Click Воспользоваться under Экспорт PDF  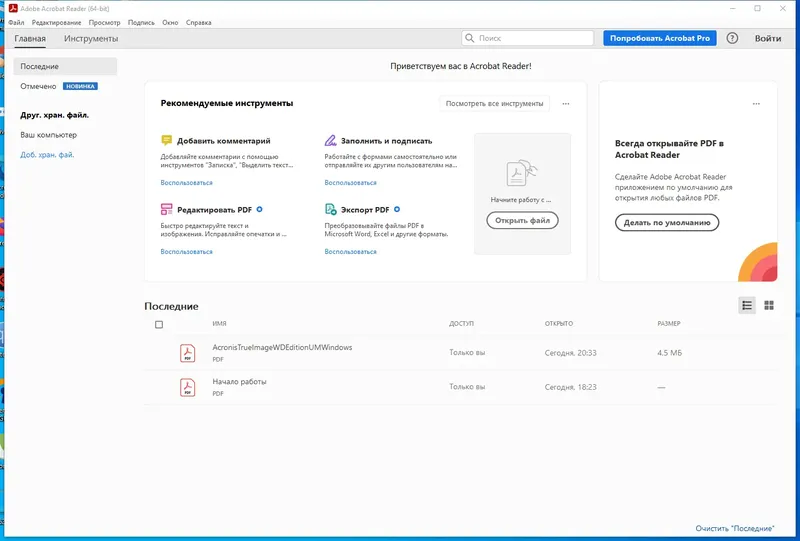[x=351, y=252]
